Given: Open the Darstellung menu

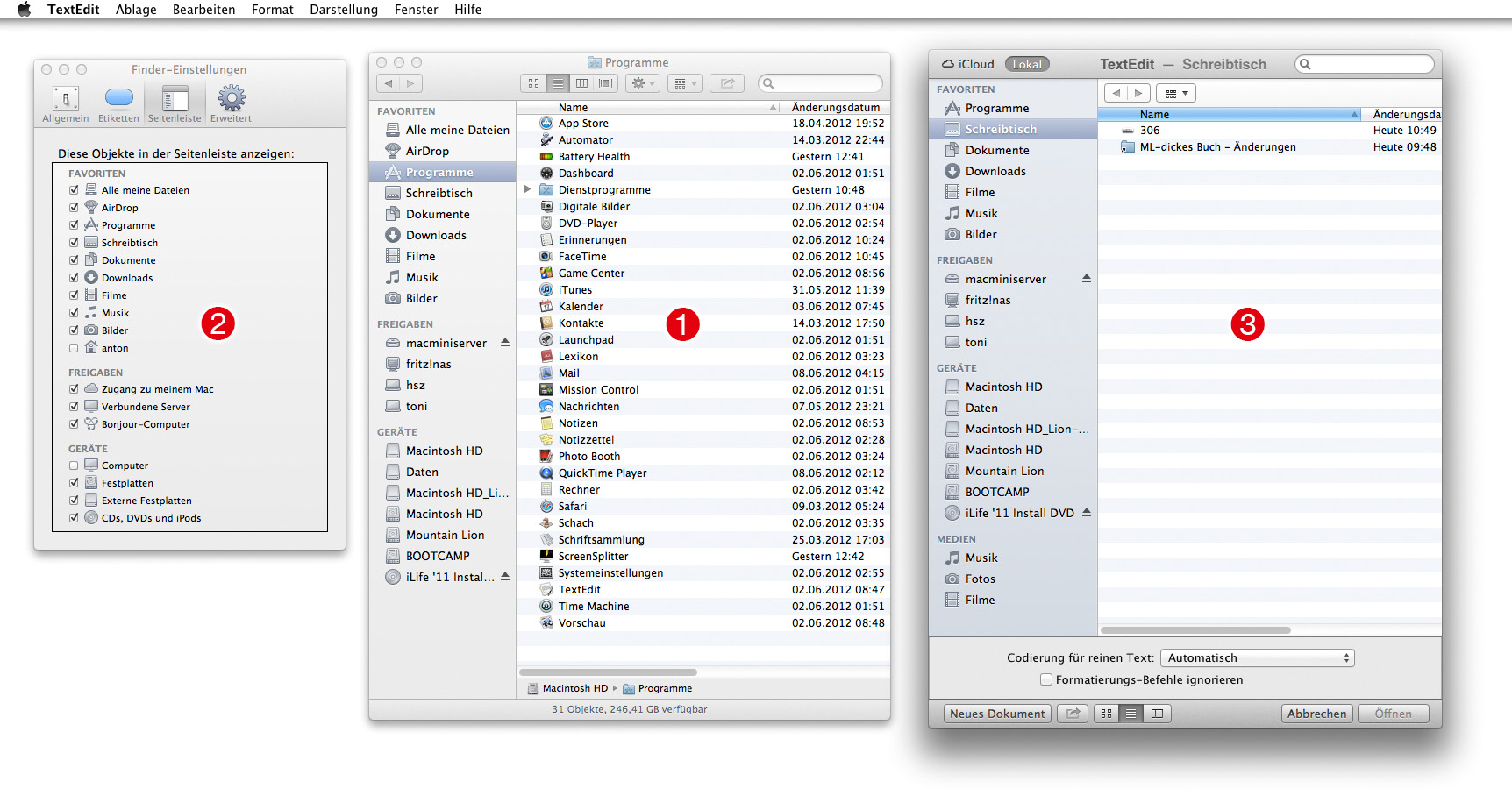Looking at the screenshot, I should (x=344, y=10).
